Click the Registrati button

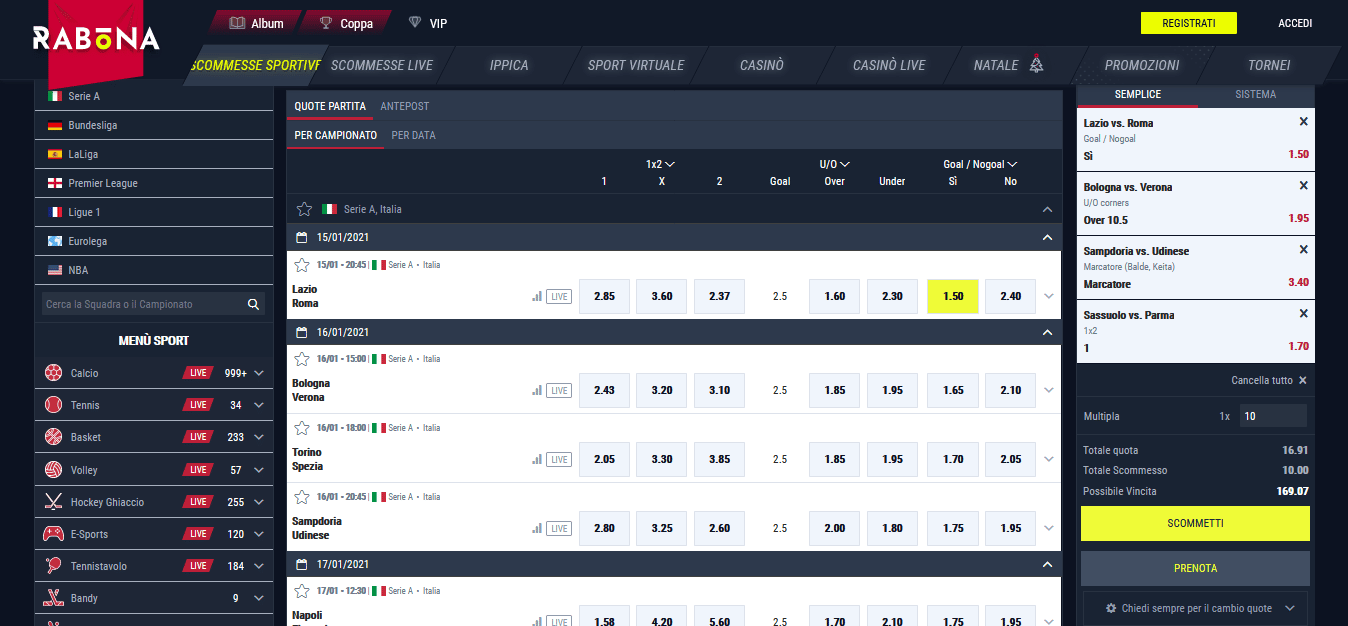click(x=1189, y=23)
